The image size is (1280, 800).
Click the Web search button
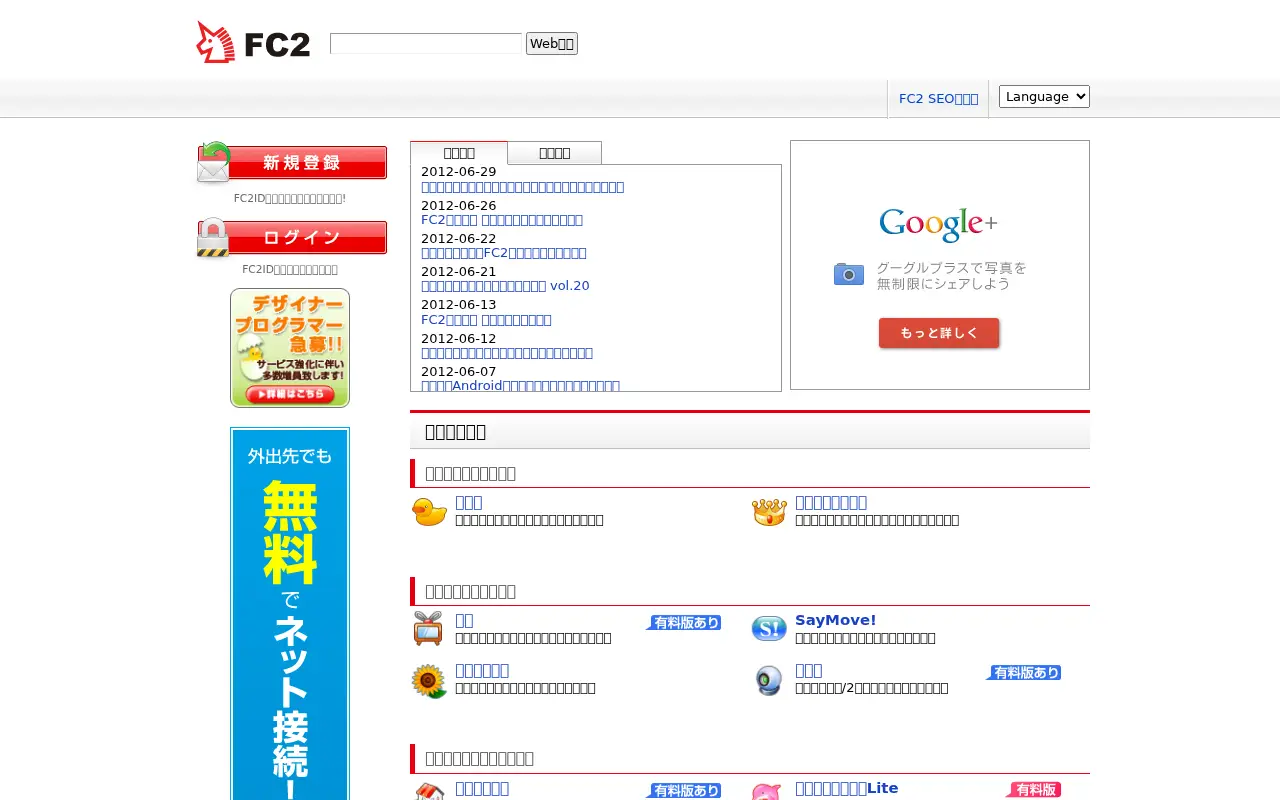coord(552,43)
